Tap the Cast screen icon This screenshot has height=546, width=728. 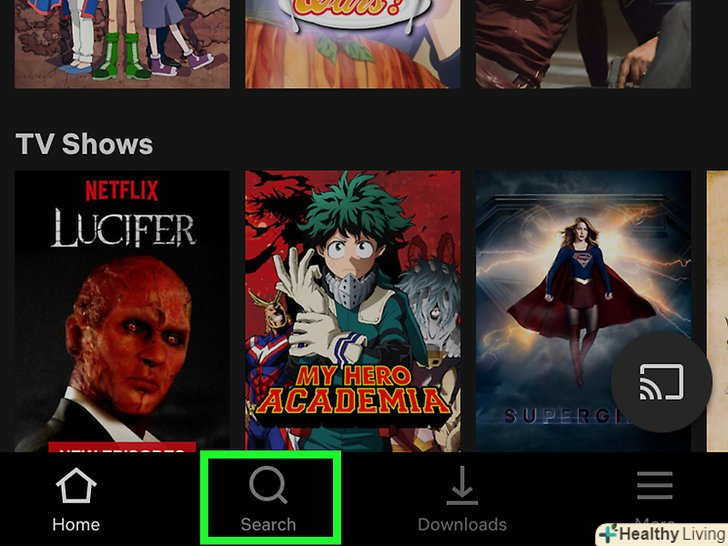coord(662,382)
